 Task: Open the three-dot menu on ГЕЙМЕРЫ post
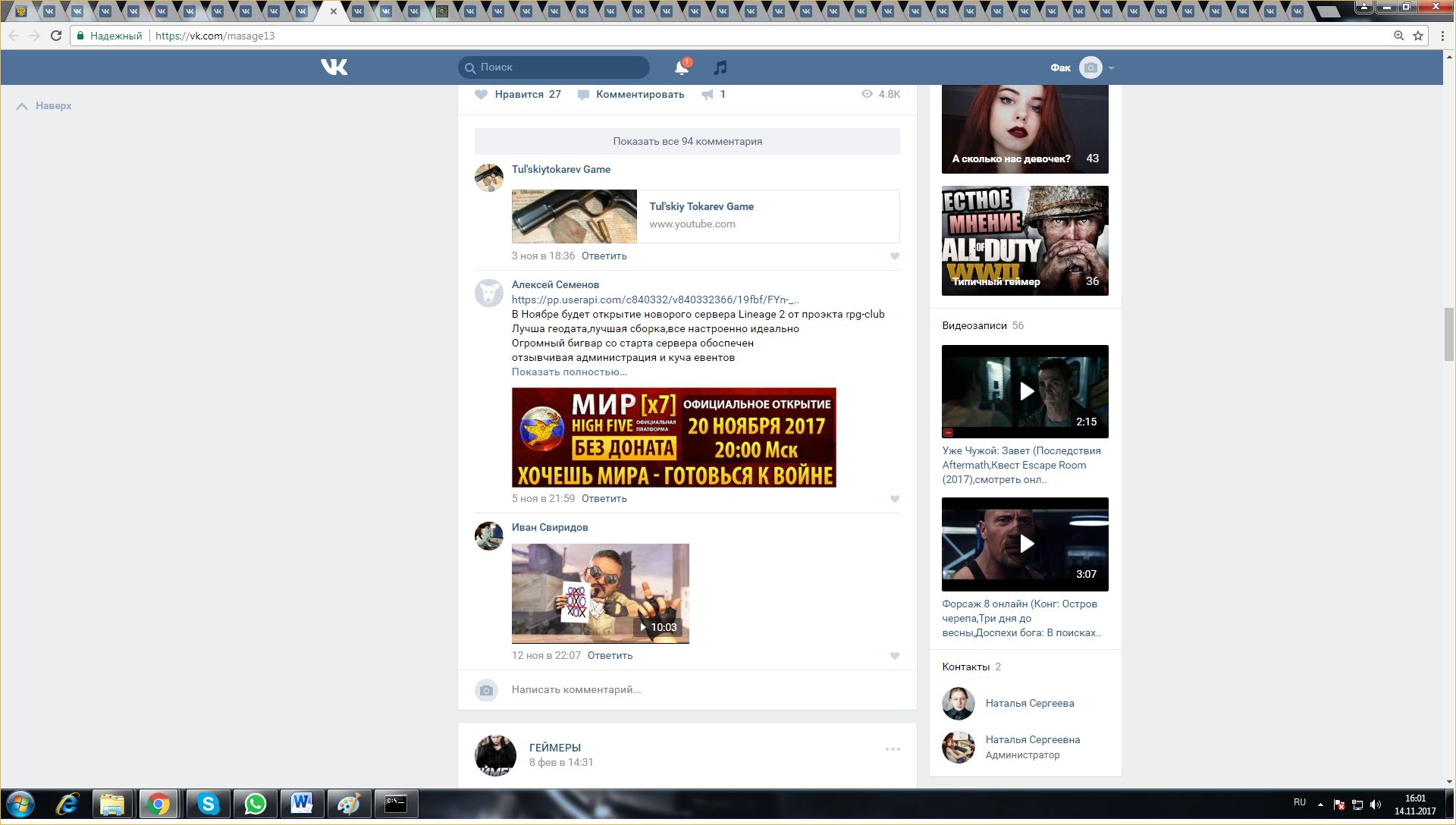(893, 749)
